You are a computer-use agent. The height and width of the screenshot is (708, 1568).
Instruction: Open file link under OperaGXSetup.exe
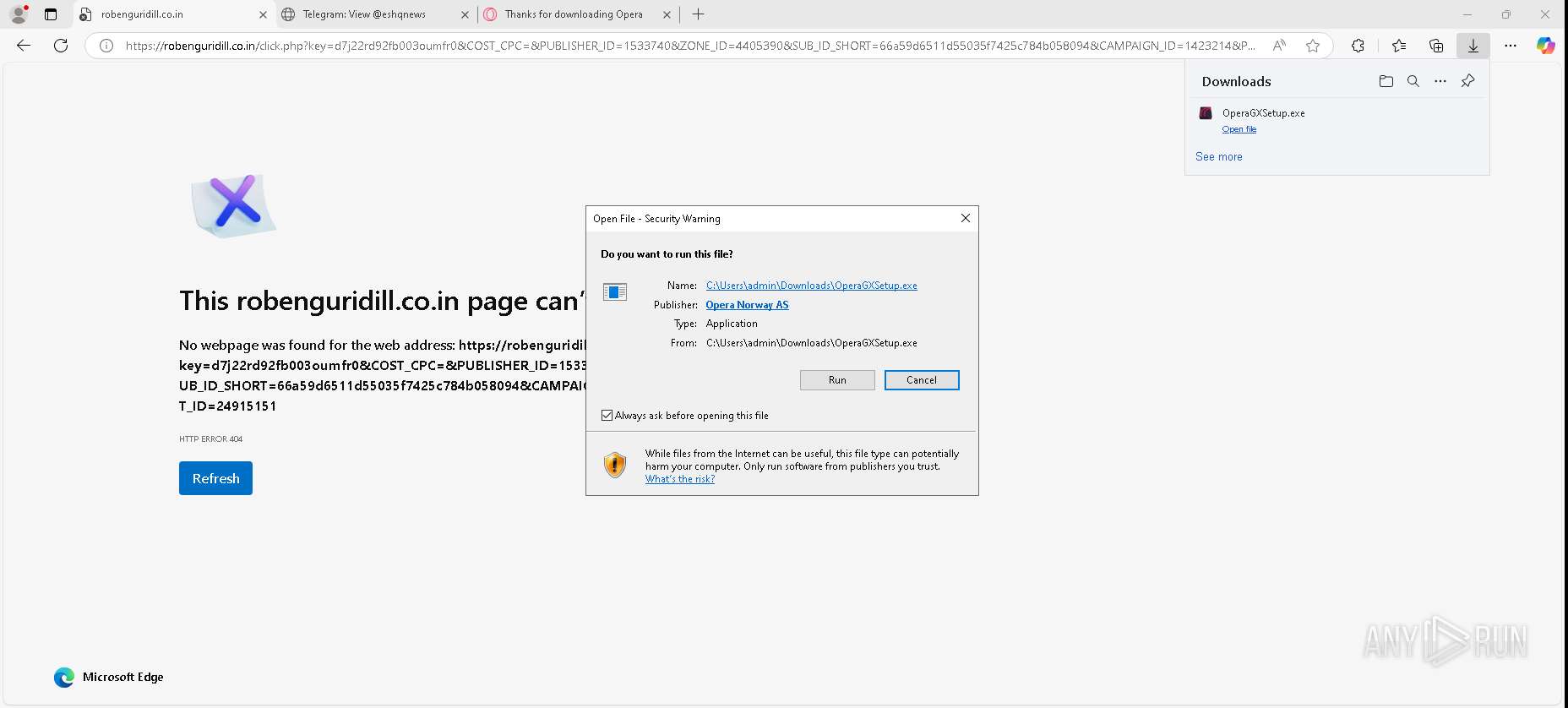(x=1239, y=129)
